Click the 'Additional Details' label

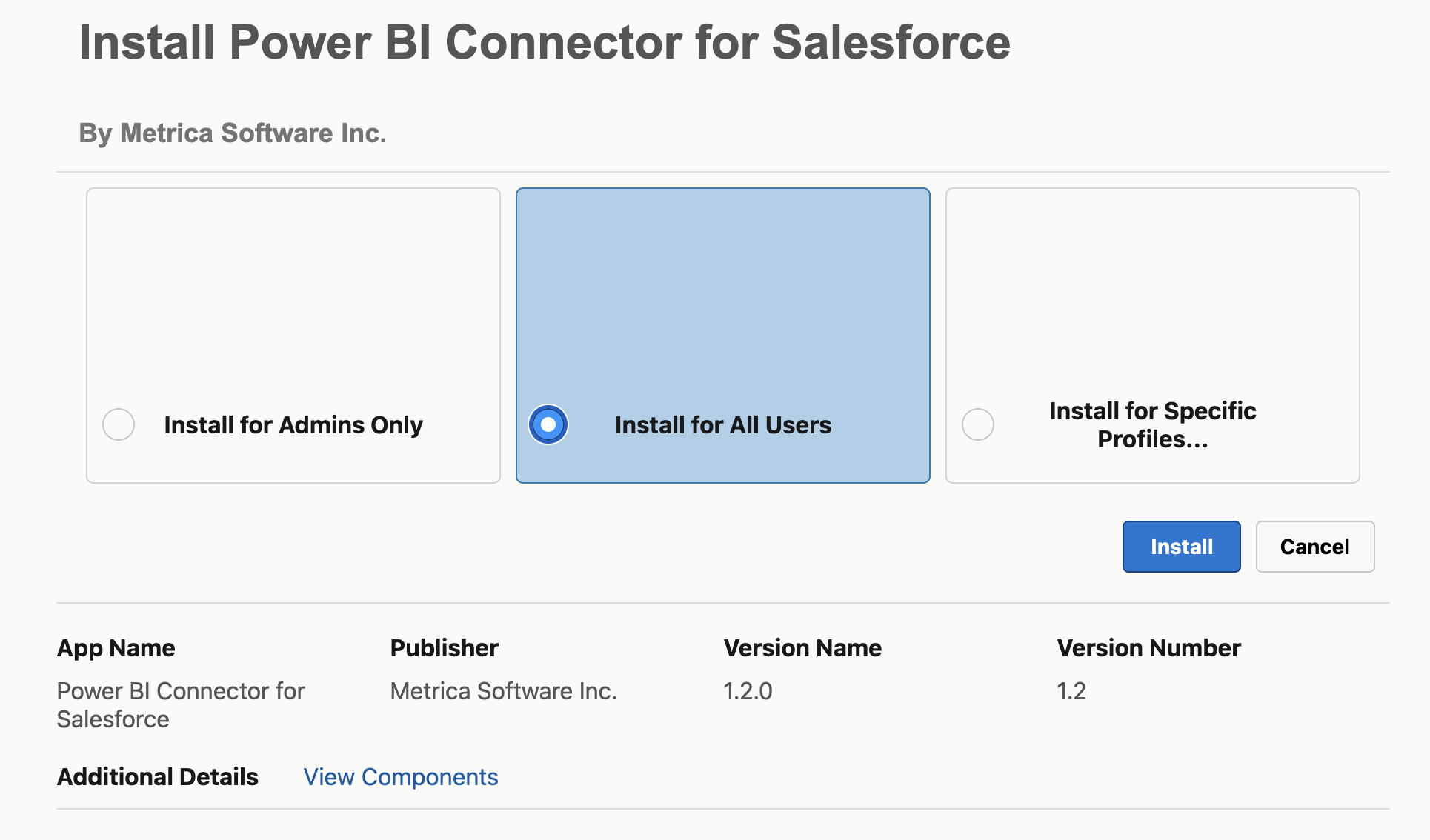coord(158,777)
